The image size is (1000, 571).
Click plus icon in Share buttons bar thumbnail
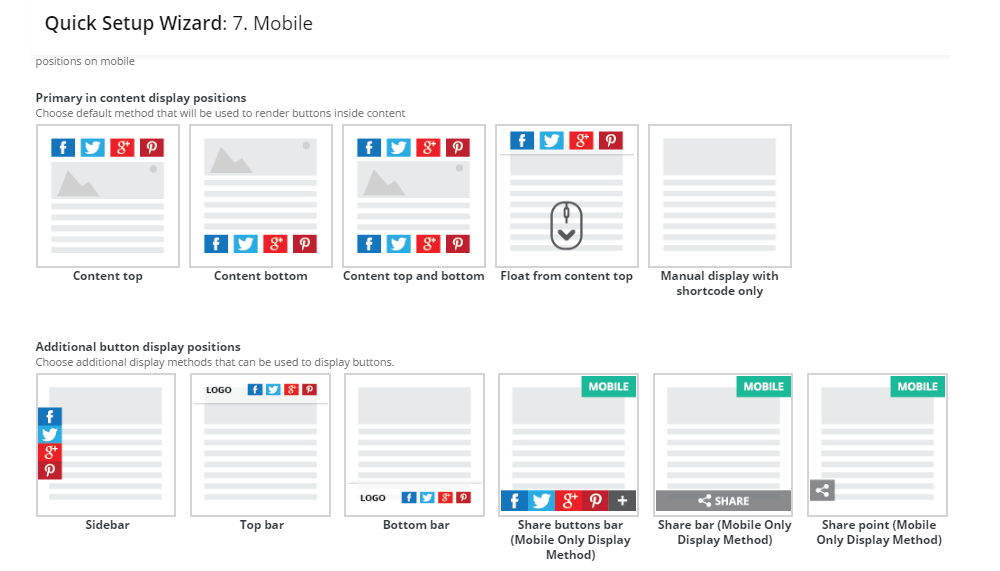tap(622, 501)
